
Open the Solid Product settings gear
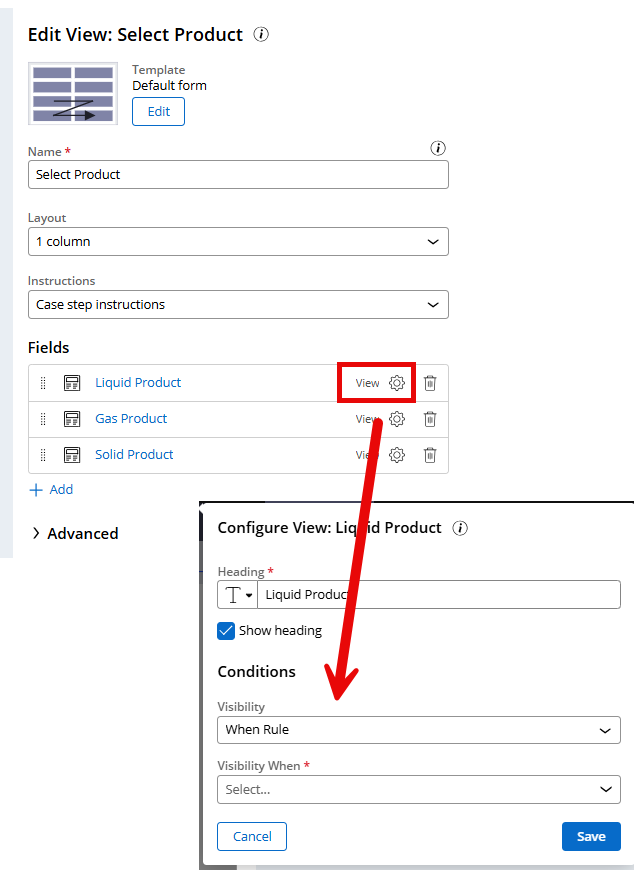coord(397,454)
